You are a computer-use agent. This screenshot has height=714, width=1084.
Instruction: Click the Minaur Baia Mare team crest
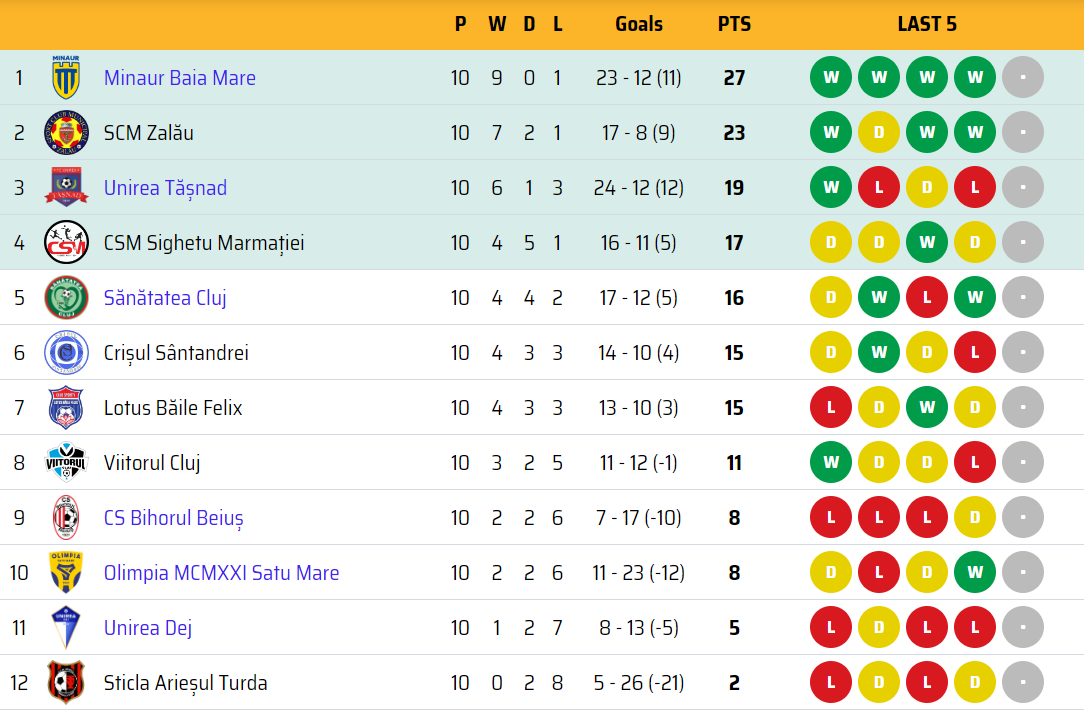[x=66, y=78]
